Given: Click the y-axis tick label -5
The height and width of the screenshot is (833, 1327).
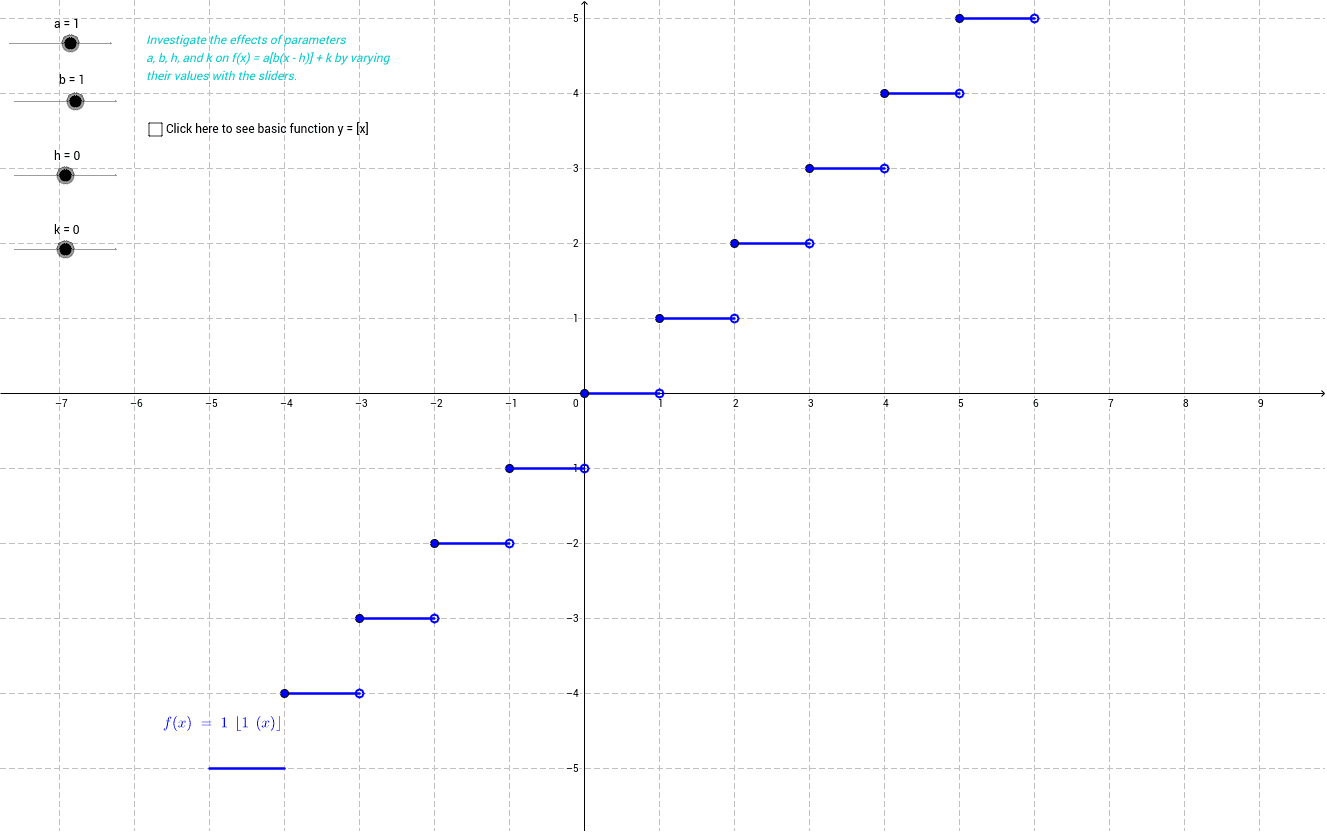Looking at the screenshot, I should [x=572, y=768].
